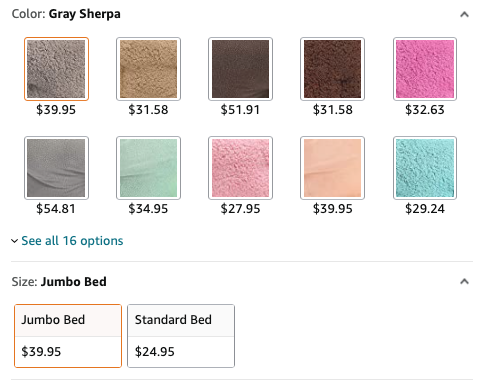Pick the turquoise sherpa swatch at $29.24
Viewport: 496px width, 383px height.
click(x=425, y=168)
